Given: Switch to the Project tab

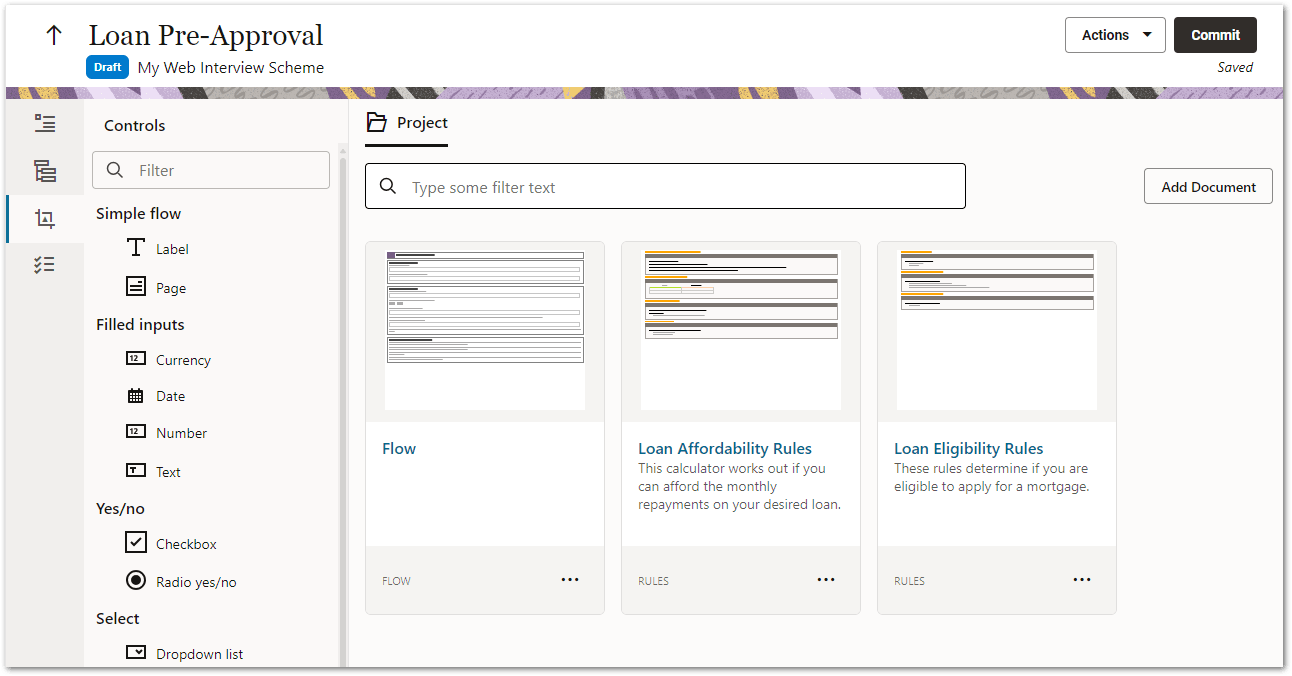Looking at the screenshot, I should pyautogui.click(x=406, y=122).
